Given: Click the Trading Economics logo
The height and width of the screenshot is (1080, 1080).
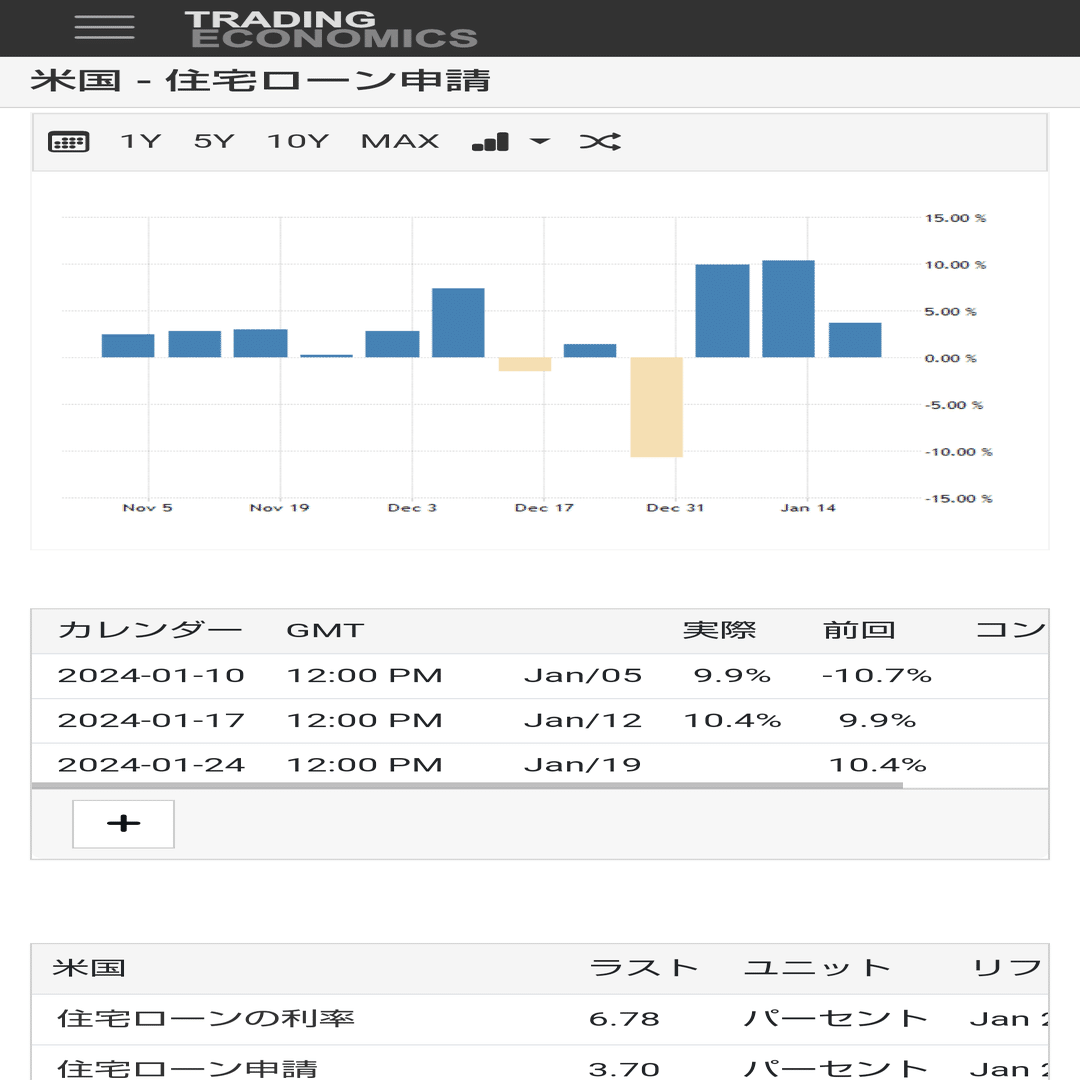Looking at the screenshot, I should coord(331,29).
